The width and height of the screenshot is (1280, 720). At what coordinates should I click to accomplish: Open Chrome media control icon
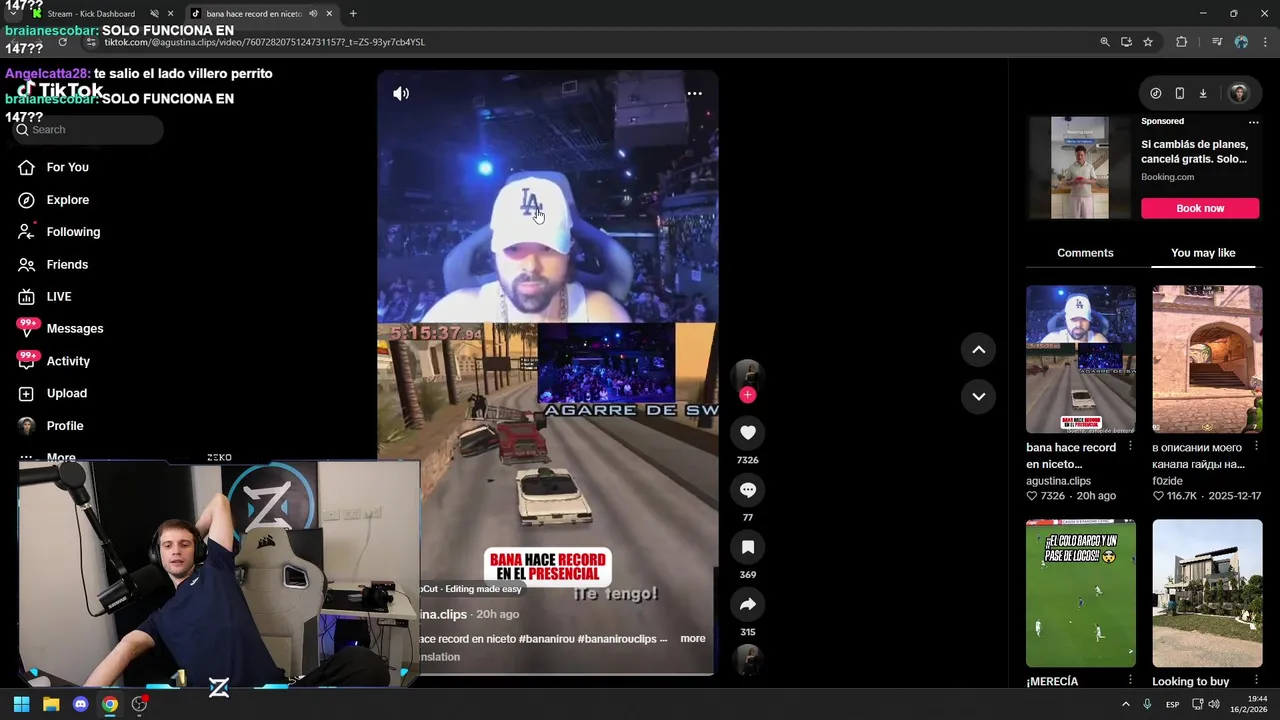[x=1217, y=42]
